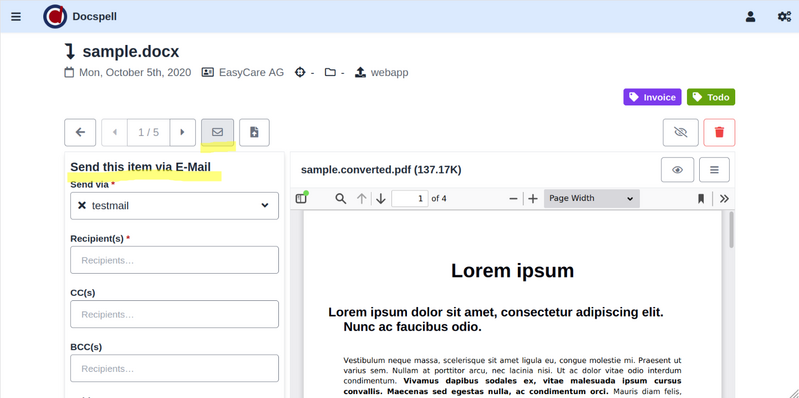The image size is (799, 398).
Task: Expand PDF tools double chevron menu
Action: click(x=724, y=199)
